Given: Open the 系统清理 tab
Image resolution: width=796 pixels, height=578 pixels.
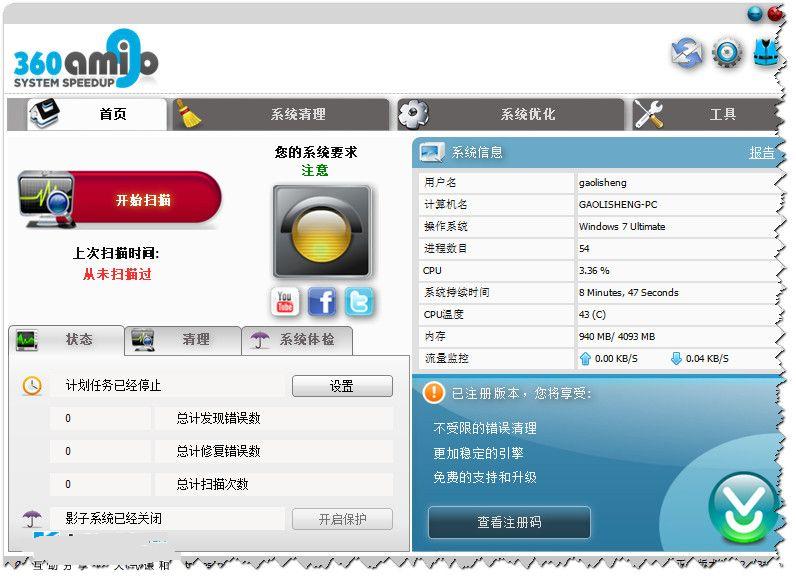Looking at the screenshot, I should coord(281,114).
